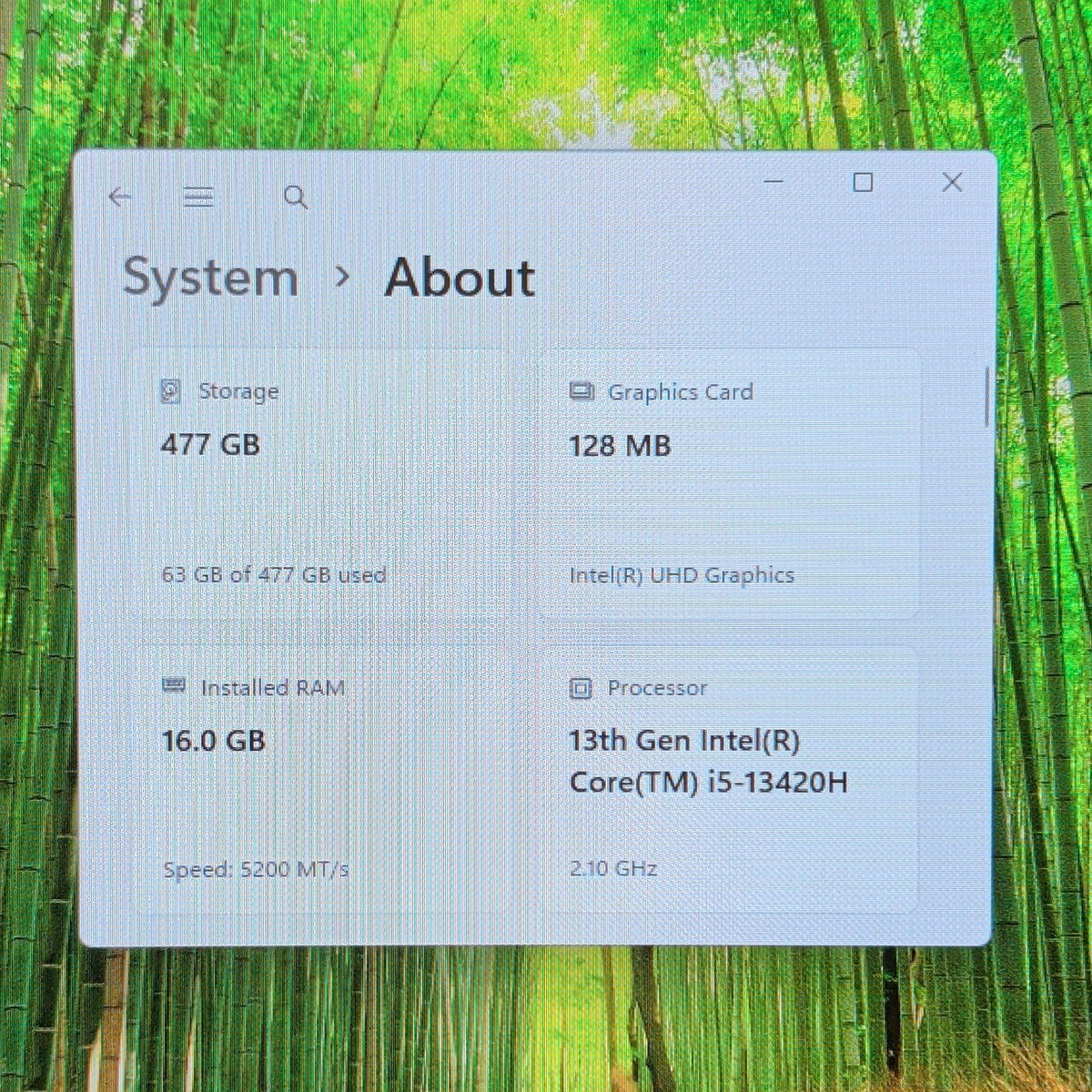The height and width of the screenshot is (1092, 1092).
Task: Maximize the Settings window
Action: 863,182
